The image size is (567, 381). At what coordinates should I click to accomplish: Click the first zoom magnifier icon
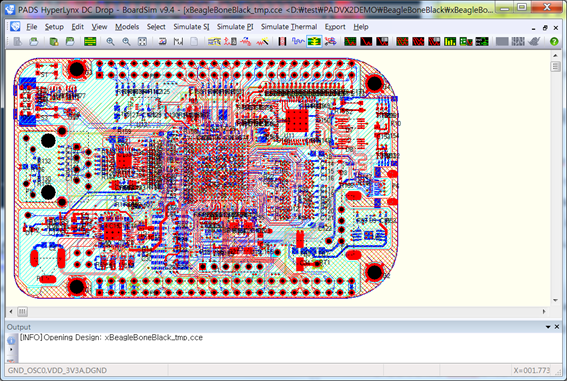pyautogui.click(x=110, y=42)
